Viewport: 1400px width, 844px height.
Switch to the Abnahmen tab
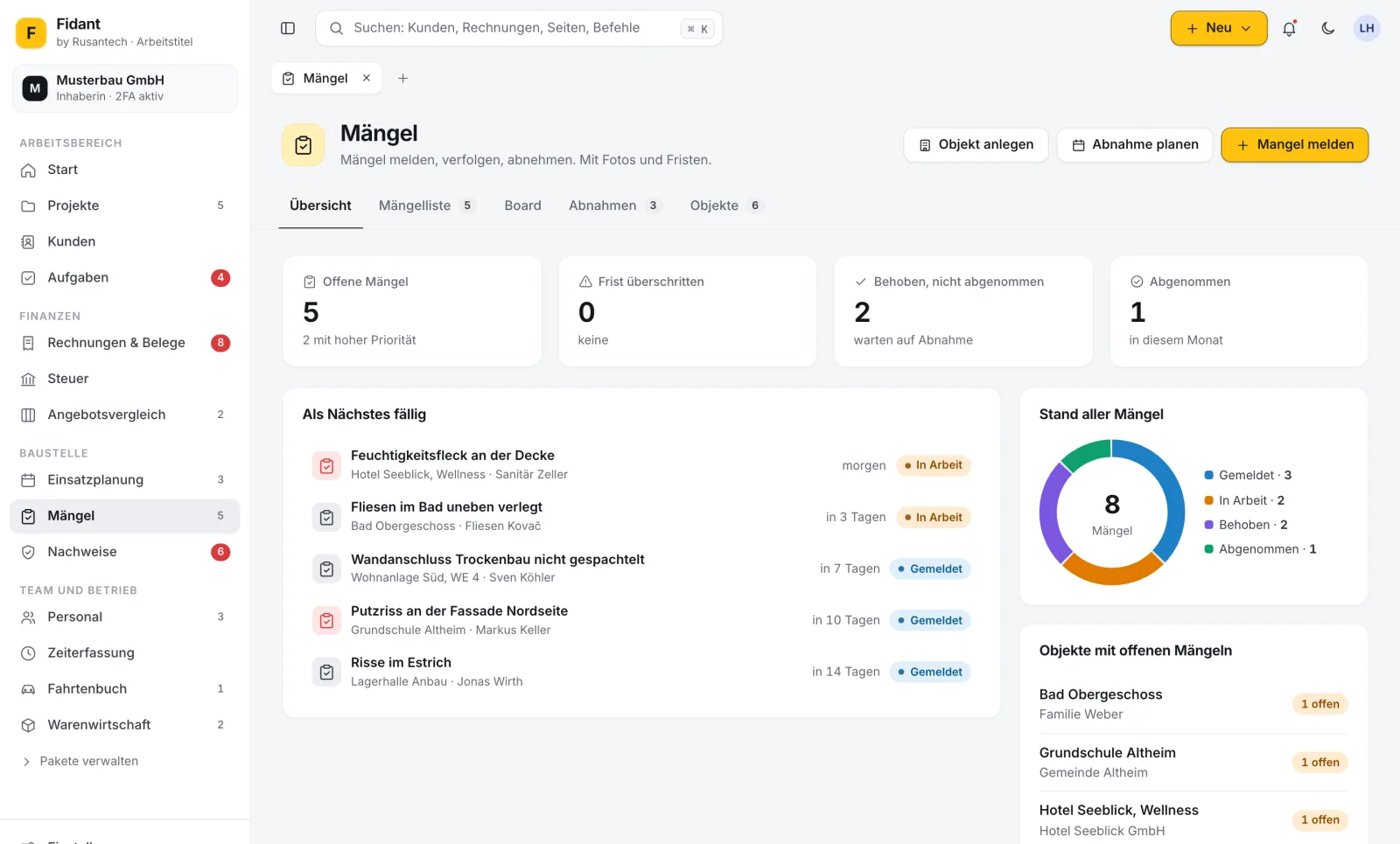click(x=614, y=206)
